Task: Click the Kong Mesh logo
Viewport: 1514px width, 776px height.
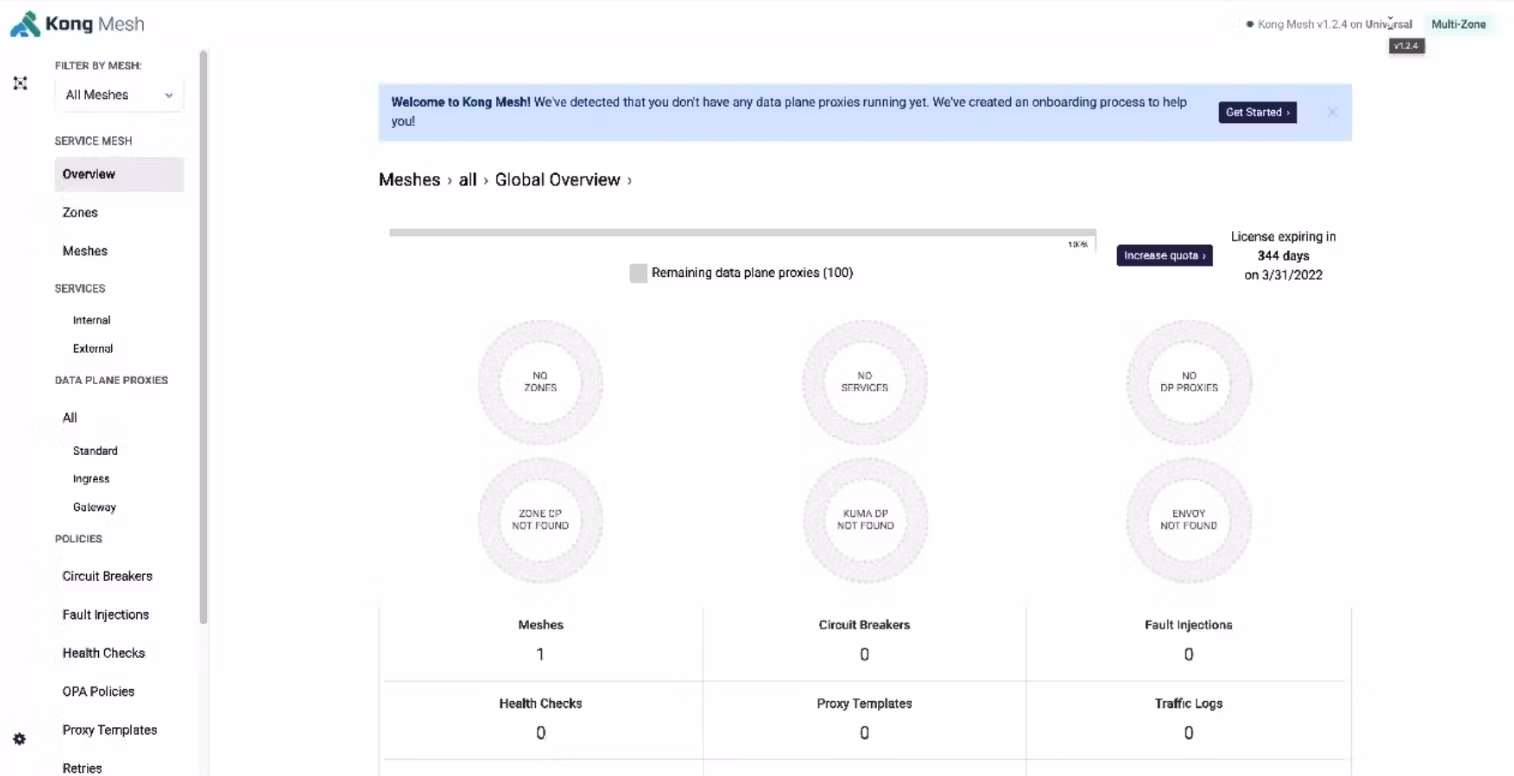Action: click(77, 24)
